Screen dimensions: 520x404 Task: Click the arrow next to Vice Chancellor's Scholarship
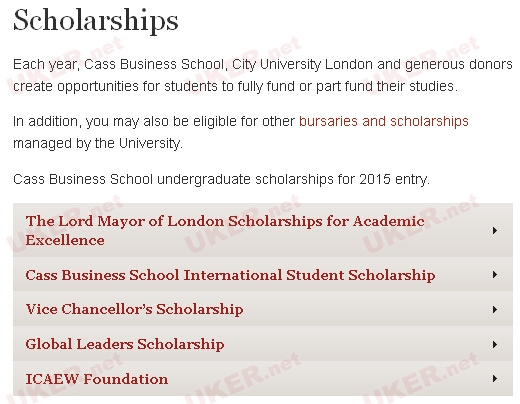pyautogui.click(x=495, y=309)
